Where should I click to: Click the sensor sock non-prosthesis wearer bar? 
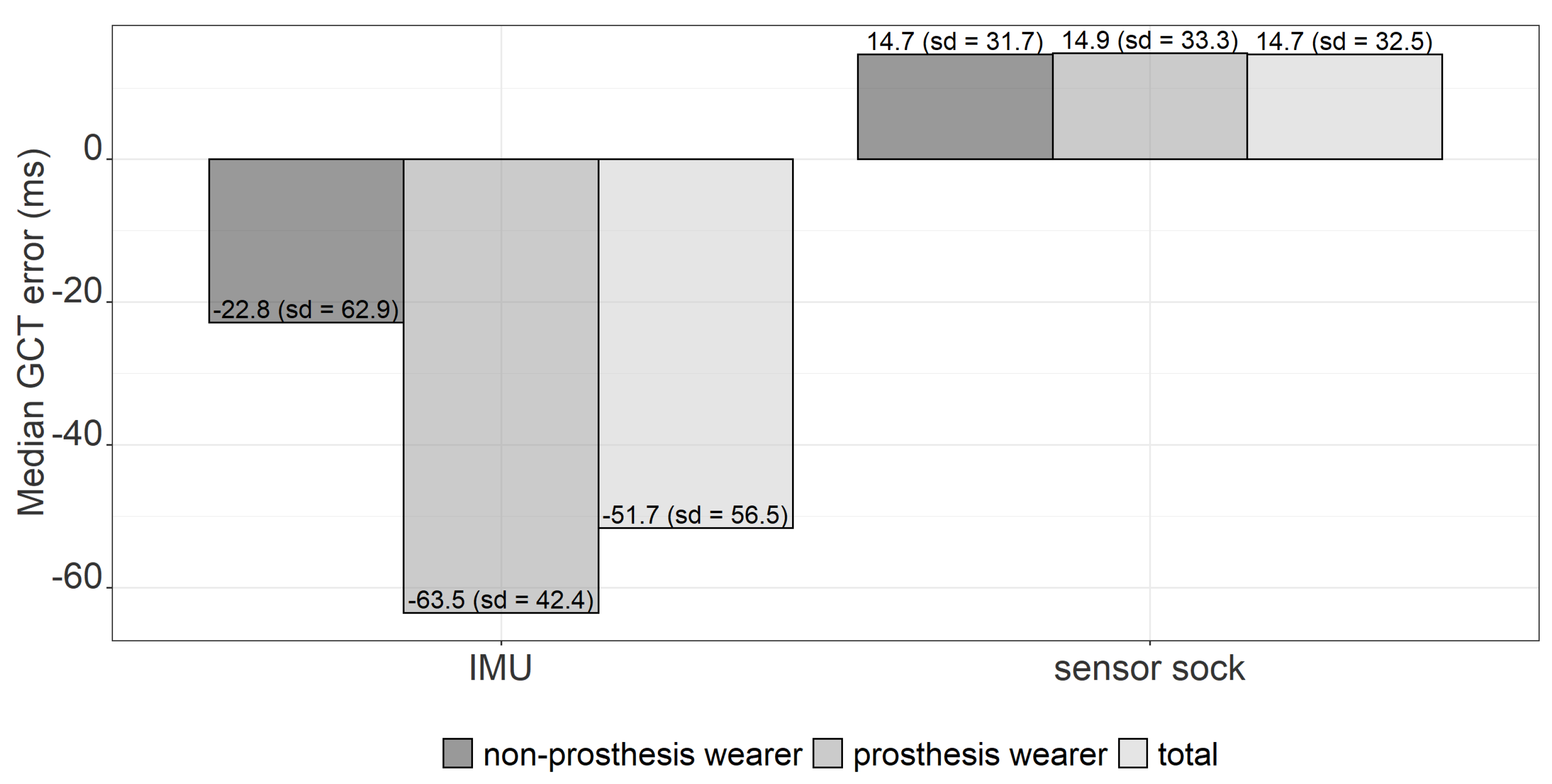coord(955,107)
